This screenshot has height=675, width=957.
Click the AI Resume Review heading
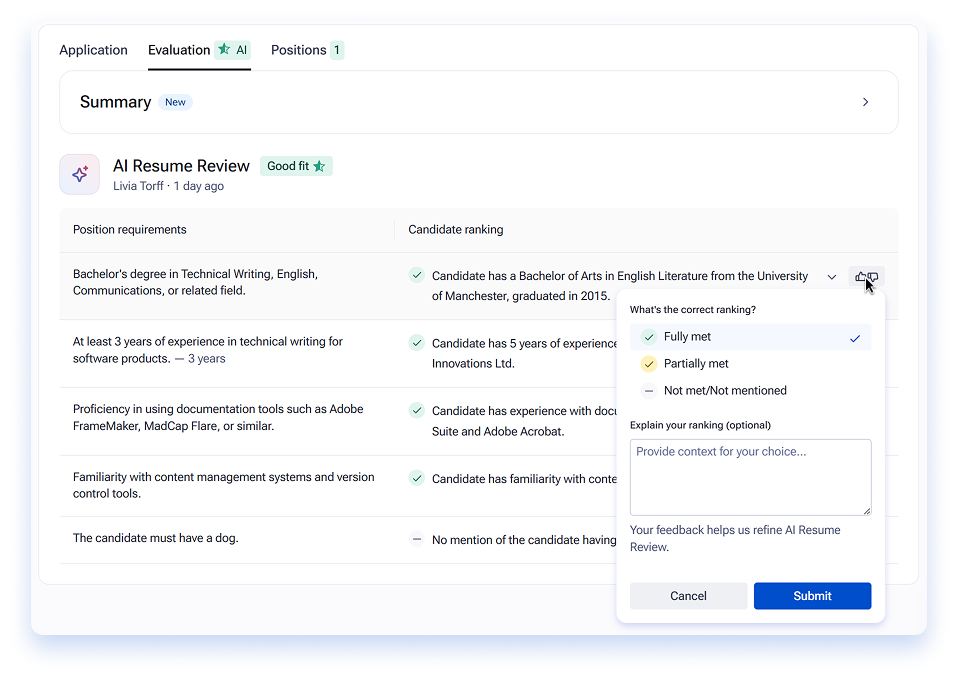click(x=181, y=166)
